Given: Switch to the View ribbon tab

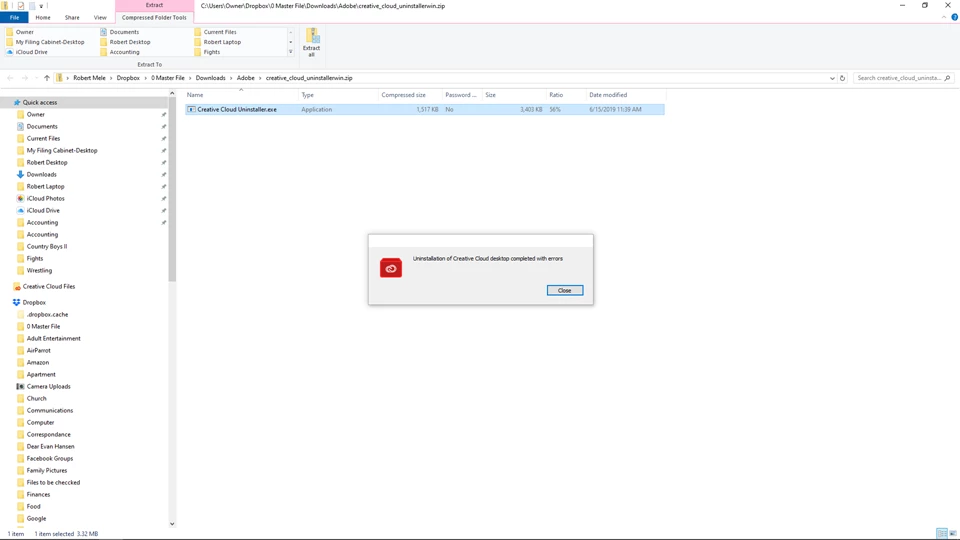Looking at the screenshot, I should pyautogui.click(x=100, y=18).
